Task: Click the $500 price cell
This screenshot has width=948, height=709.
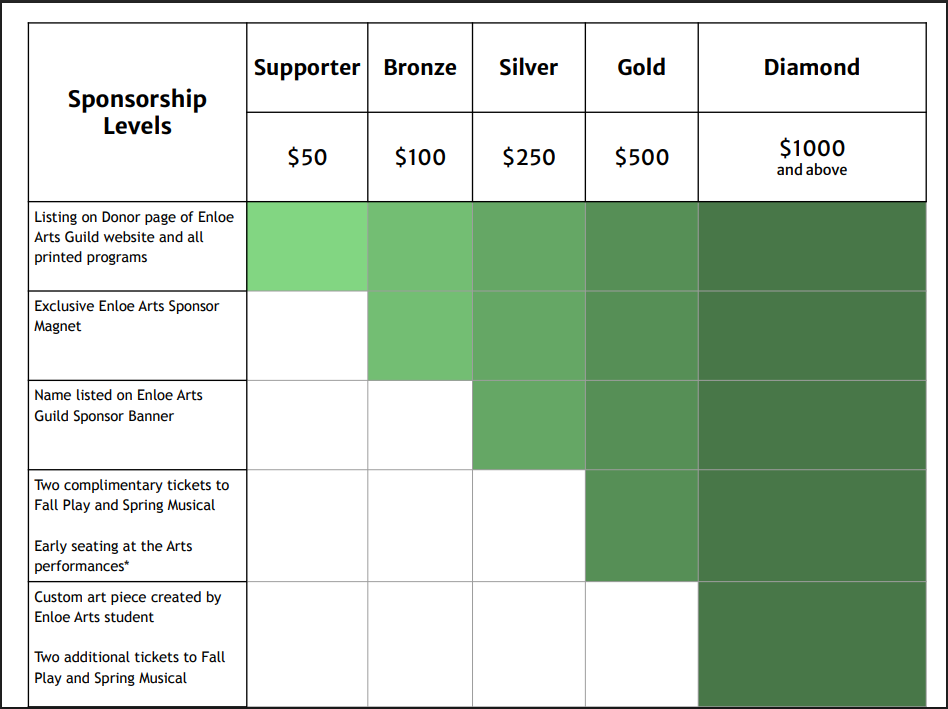Action: point(641,157)
